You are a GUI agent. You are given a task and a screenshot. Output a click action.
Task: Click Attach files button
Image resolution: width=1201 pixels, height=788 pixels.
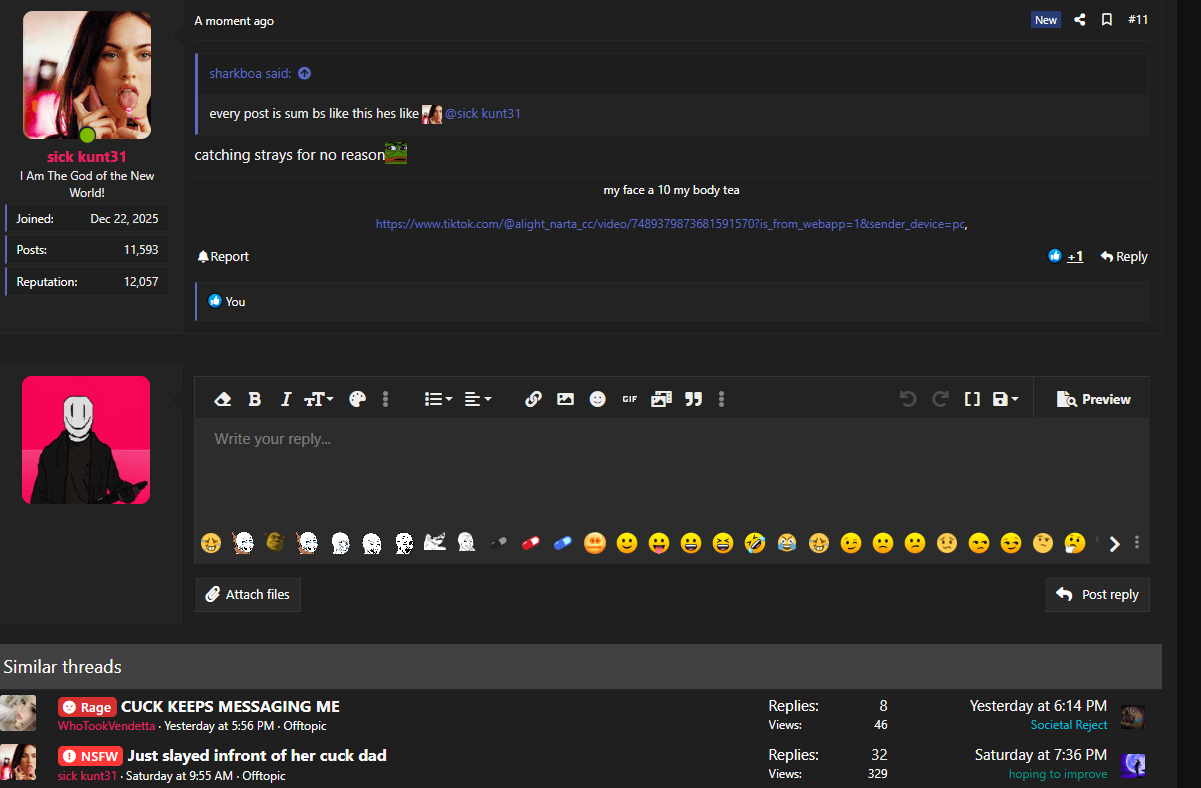248,594
